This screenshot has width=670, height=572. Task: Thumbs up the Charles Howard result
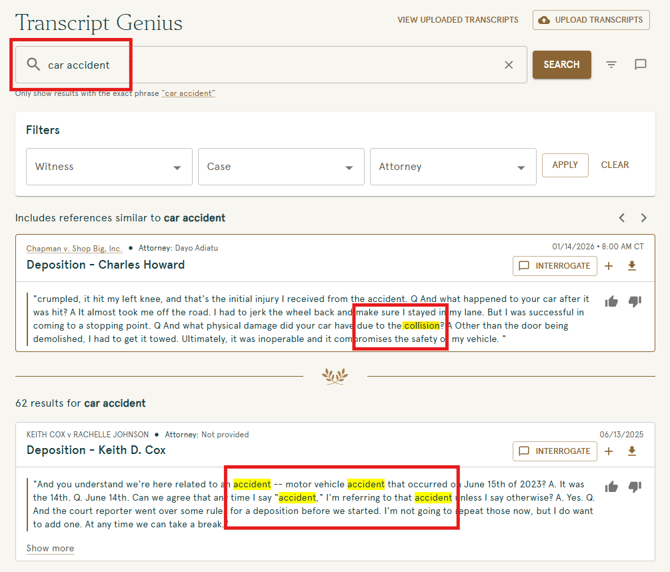[x=612, y=301]
